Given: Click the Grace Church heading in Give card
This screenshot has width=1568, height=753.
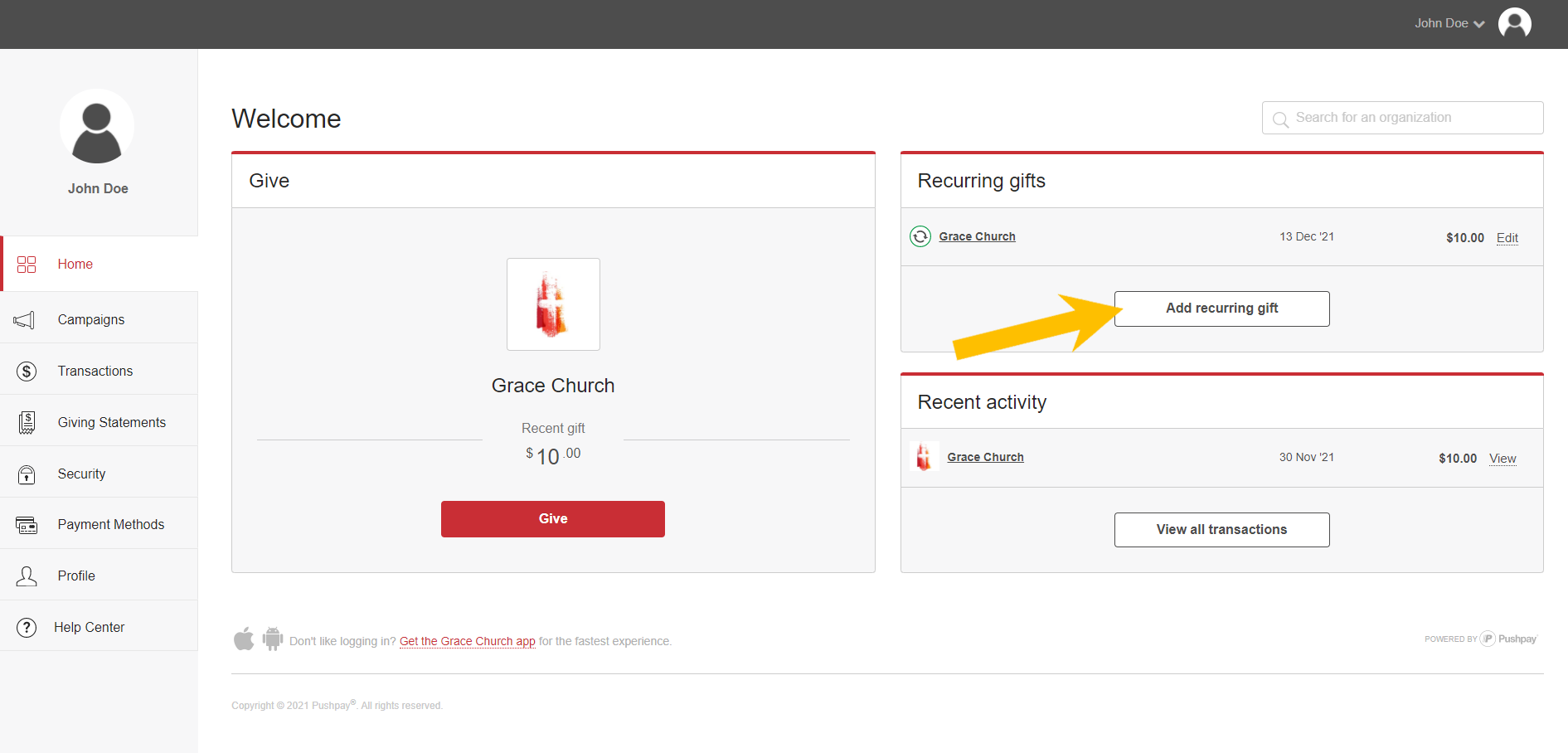Looking at the screenshot, I should [x=553, y=386].
